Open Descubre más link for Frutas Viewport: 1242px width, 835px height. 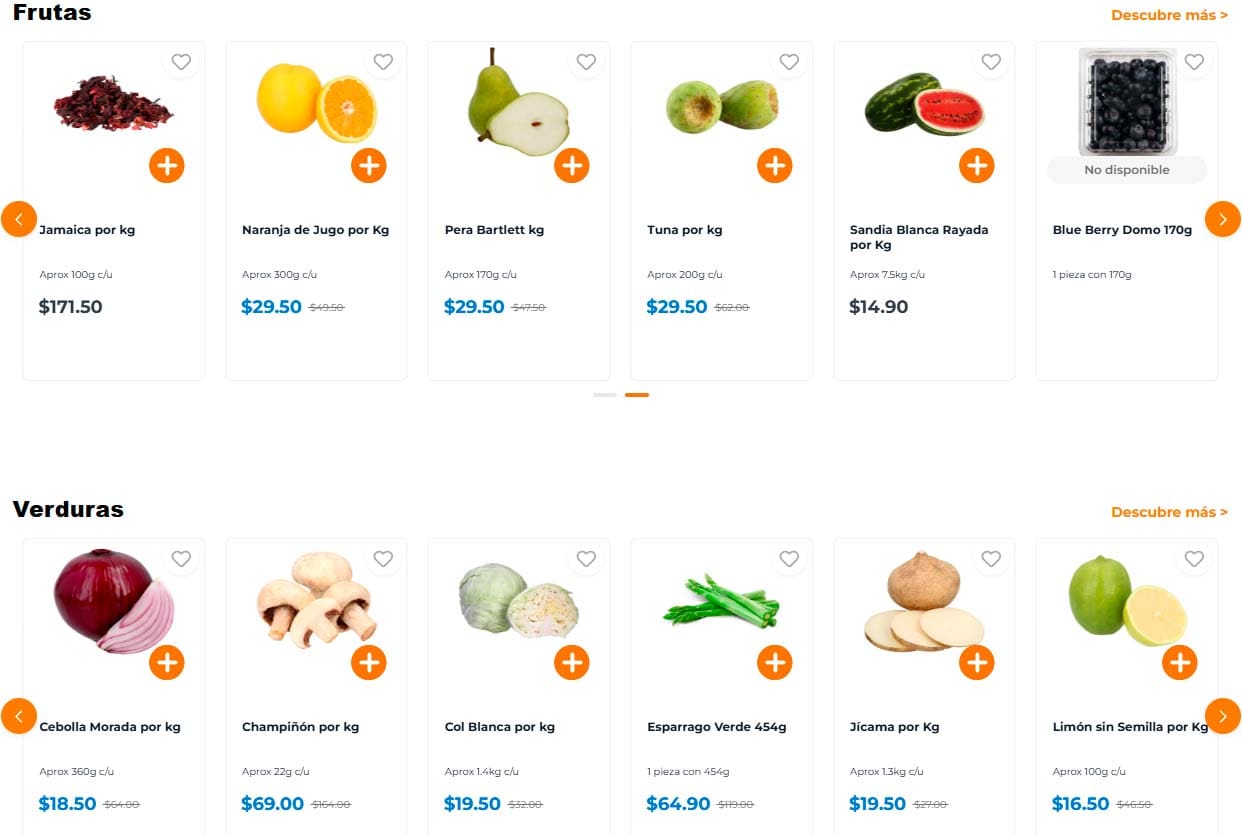(1169, 15)
